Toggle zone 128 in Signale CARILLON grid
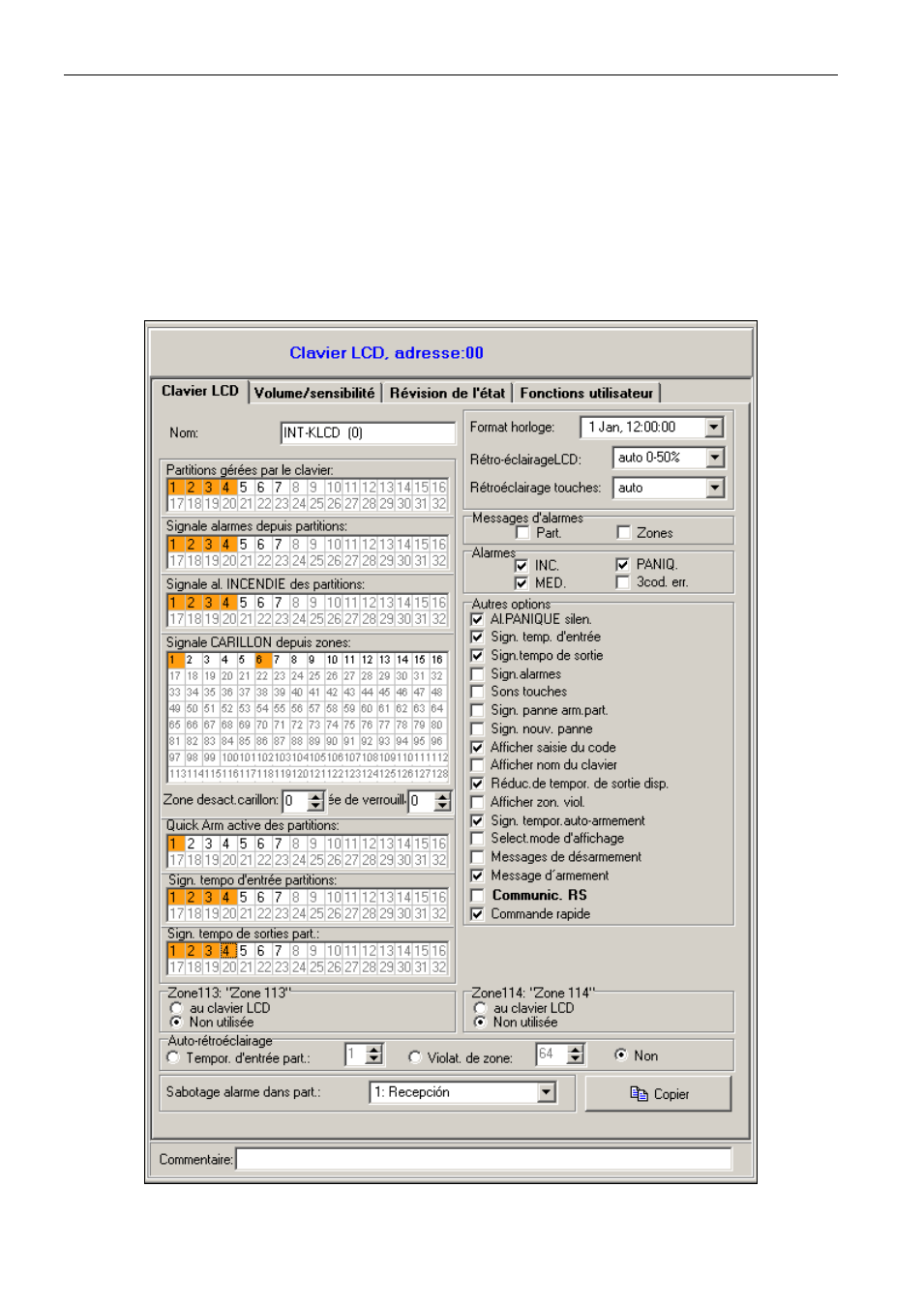Screen dimensions: 924x1306 tap(439, 774)
